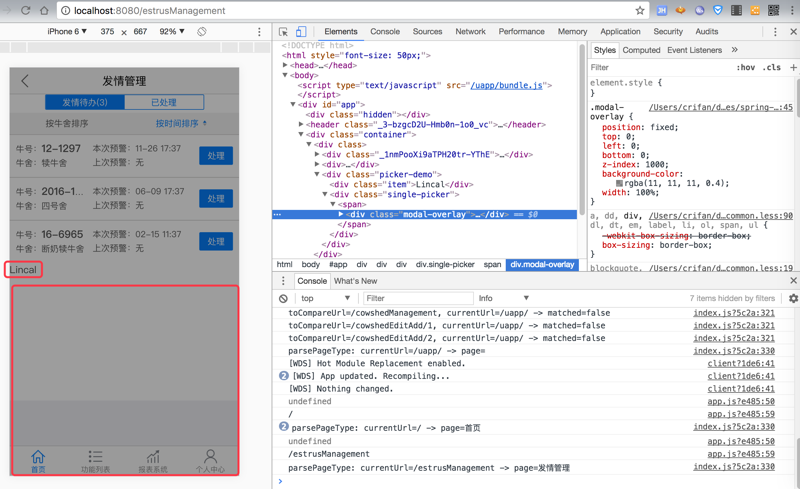Click the inspect element picker icon
The width and height of the screenshot is (800, 489).
click(x=284, y=32)
